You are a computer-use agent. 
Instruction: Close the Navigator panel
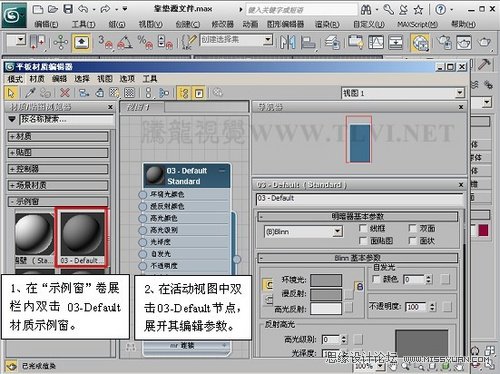461,107
